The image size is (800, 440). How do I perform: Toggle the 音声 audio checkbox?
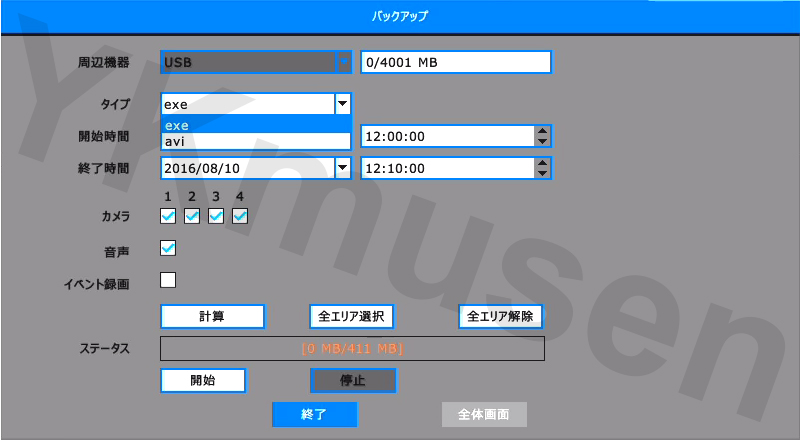[x=168, y=248]
